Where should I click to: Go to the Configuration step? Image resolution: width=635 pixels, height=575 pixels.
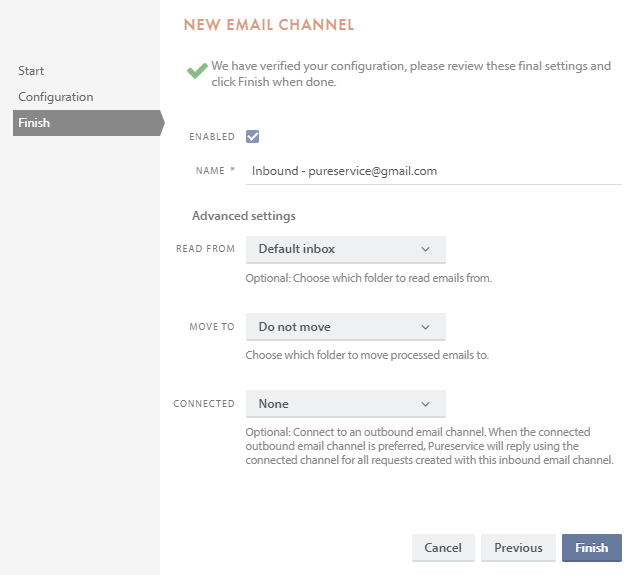coord(56,97)
